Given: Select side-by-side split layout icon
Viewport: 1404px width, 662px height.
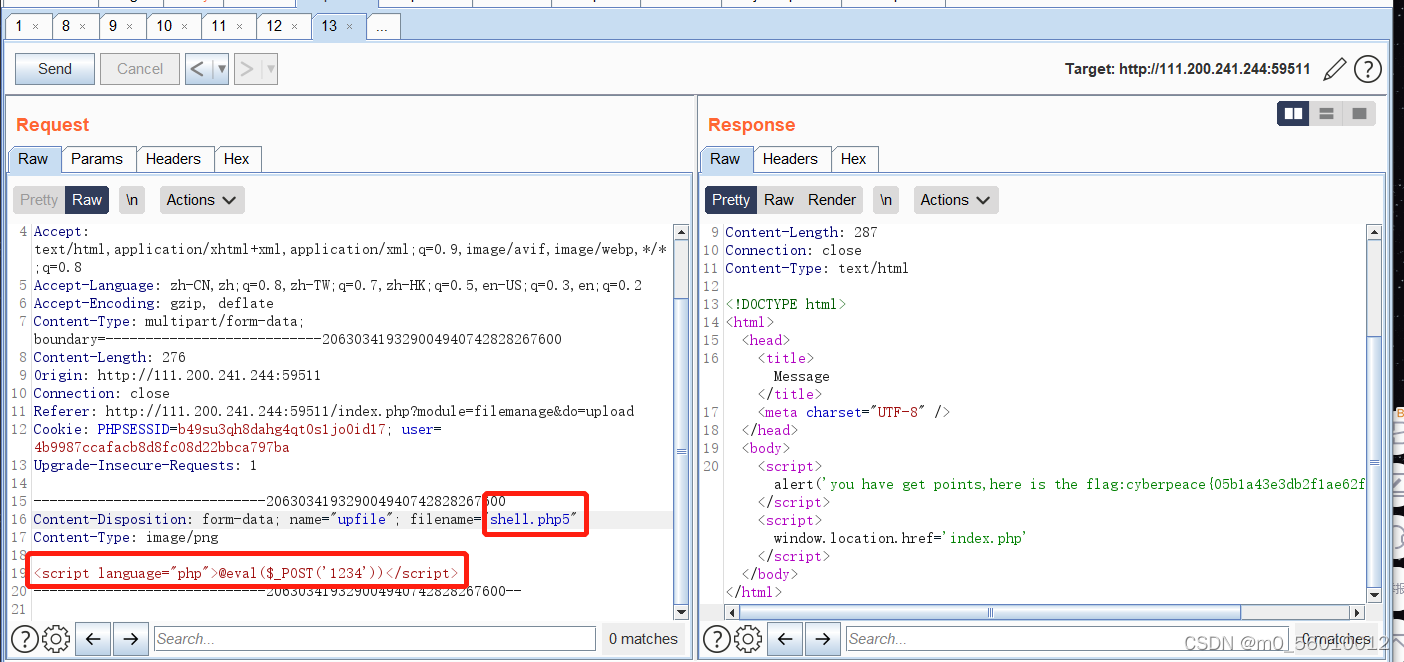Looking at the screenshot, I should tap(1294, 114).
